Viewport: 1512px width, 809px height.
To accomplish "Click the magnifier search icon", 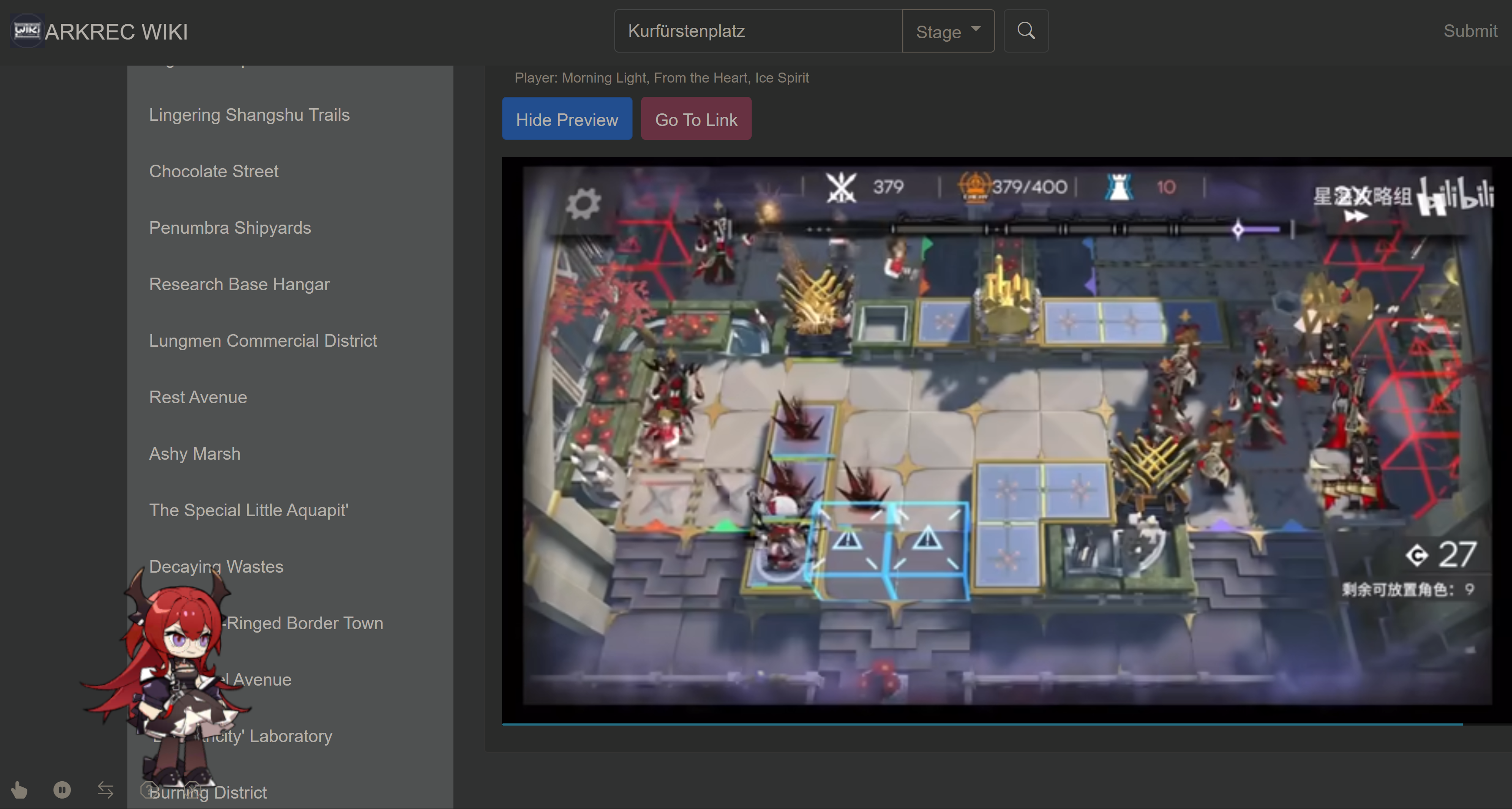I will 1026,30.
